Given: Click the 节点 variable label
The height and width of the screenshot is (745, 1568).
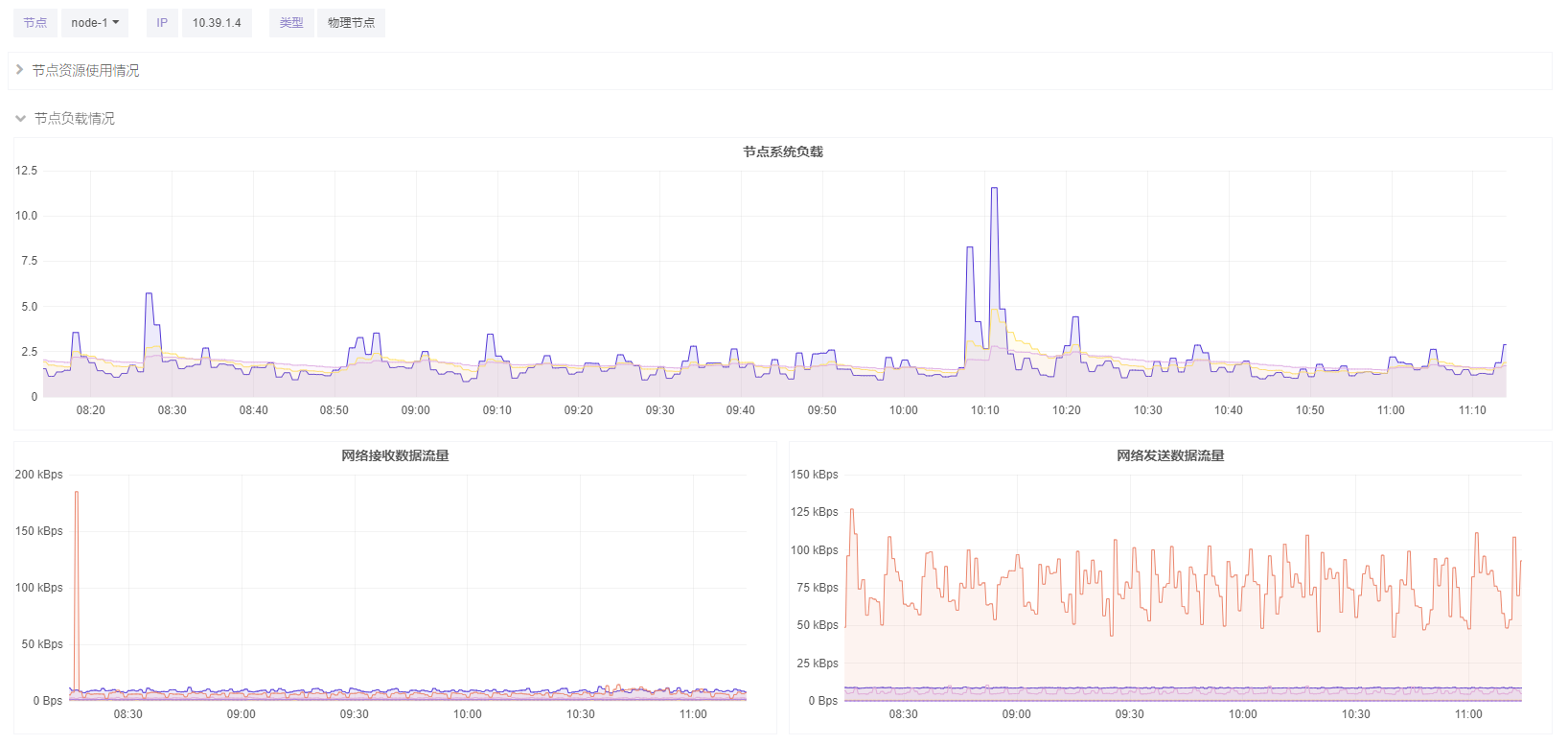Looking at the screenshot, I should click(x=35, y=23).
